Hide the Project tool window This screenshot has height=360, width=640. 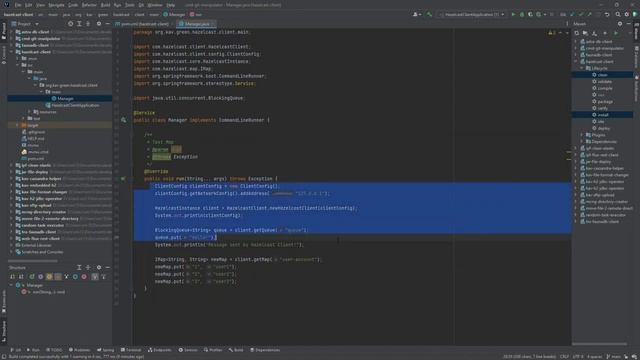point(107,24)
